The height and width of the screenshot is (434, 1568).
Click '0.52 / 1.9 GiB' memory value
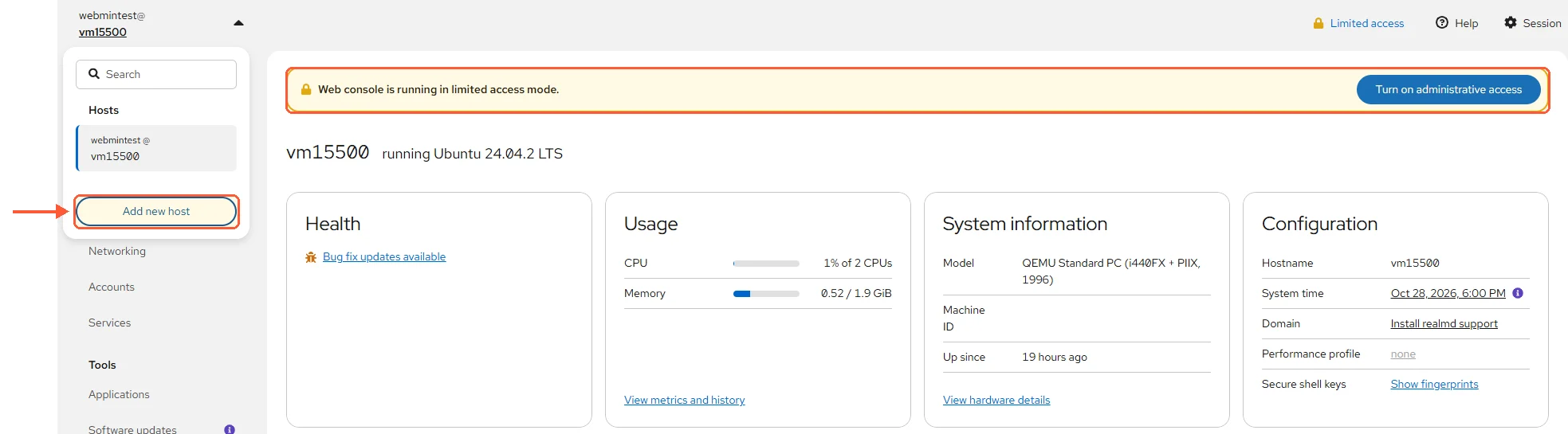click(x=856, y=293)
